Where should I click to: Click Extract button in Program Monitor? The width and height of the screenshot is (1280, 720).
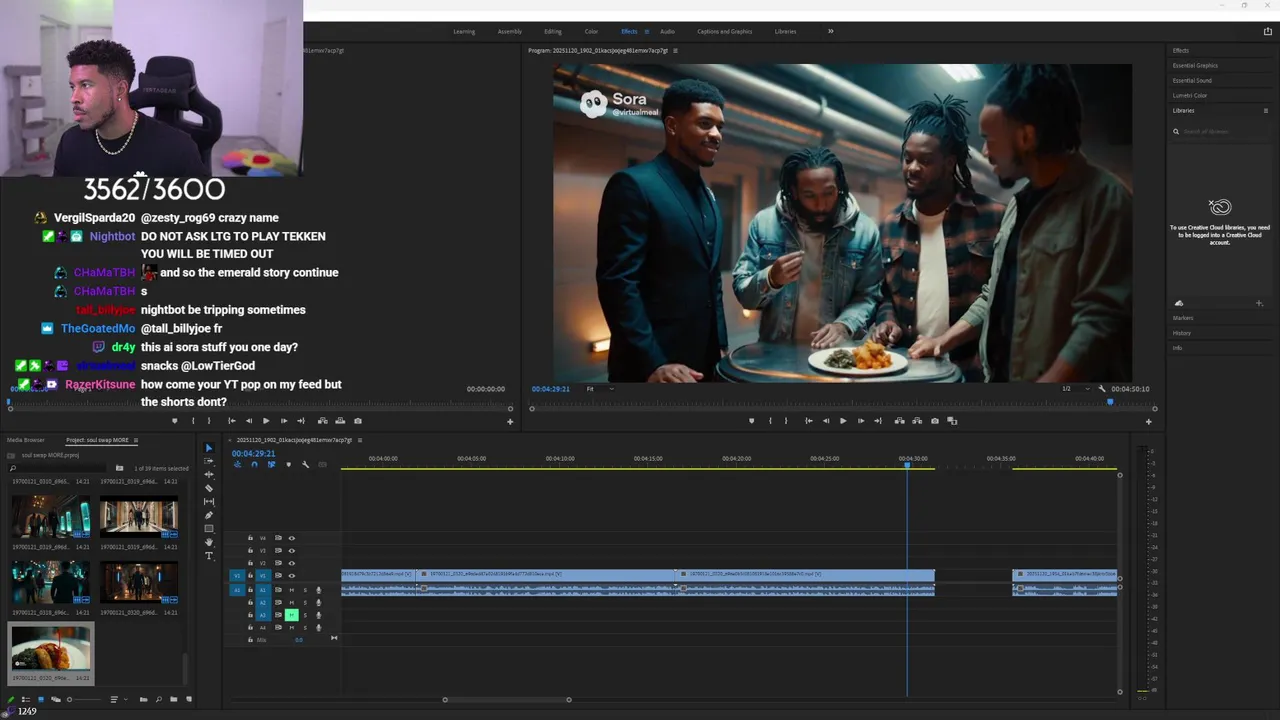[916, 421]
